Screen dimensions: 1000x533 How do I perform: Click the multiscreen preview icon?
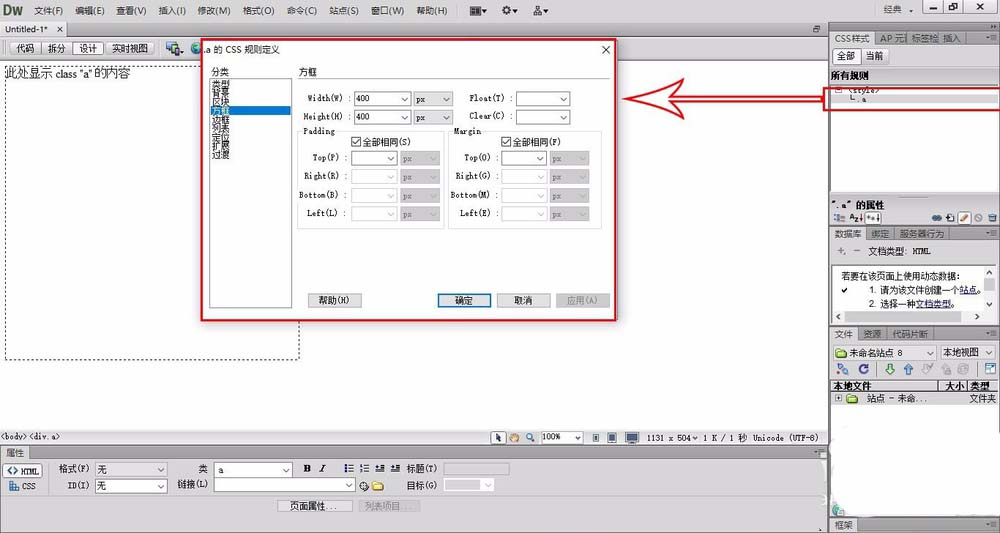(x=173, y=48)
